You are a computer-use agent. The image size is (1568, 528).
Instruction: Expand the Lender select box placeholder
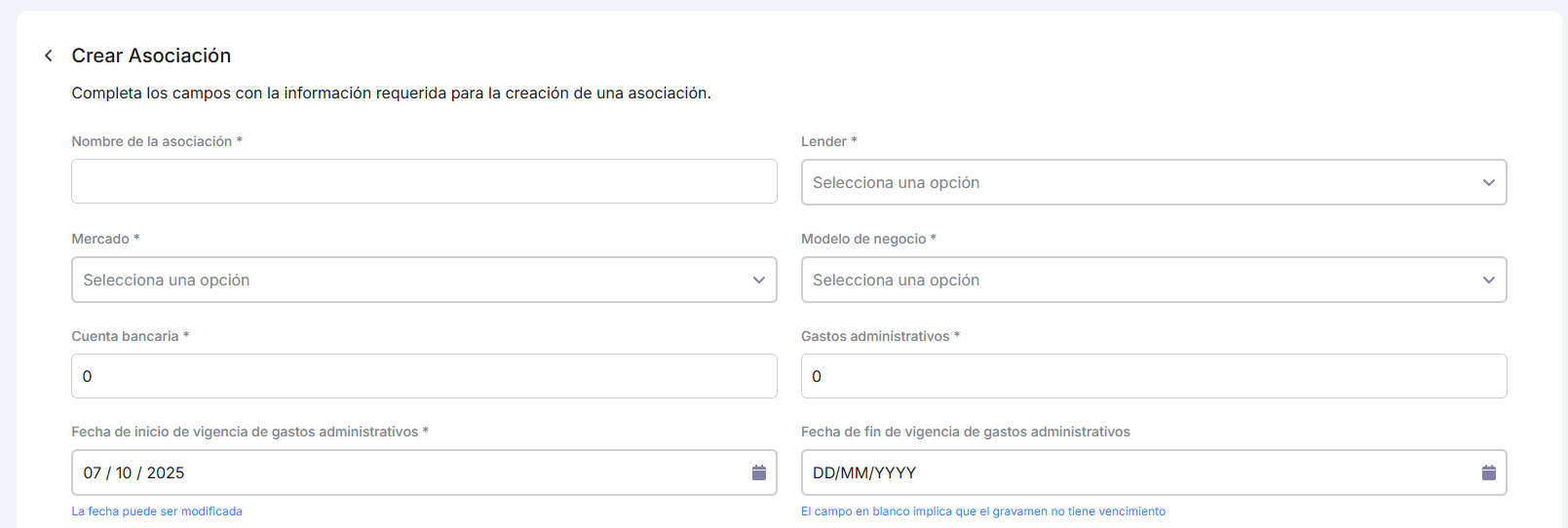(896, 183)
